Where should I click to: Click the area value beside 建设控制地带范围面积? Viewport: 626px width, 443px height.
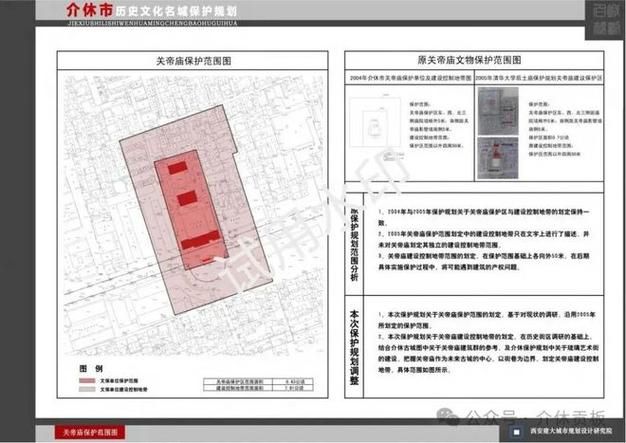coord(293,388)
